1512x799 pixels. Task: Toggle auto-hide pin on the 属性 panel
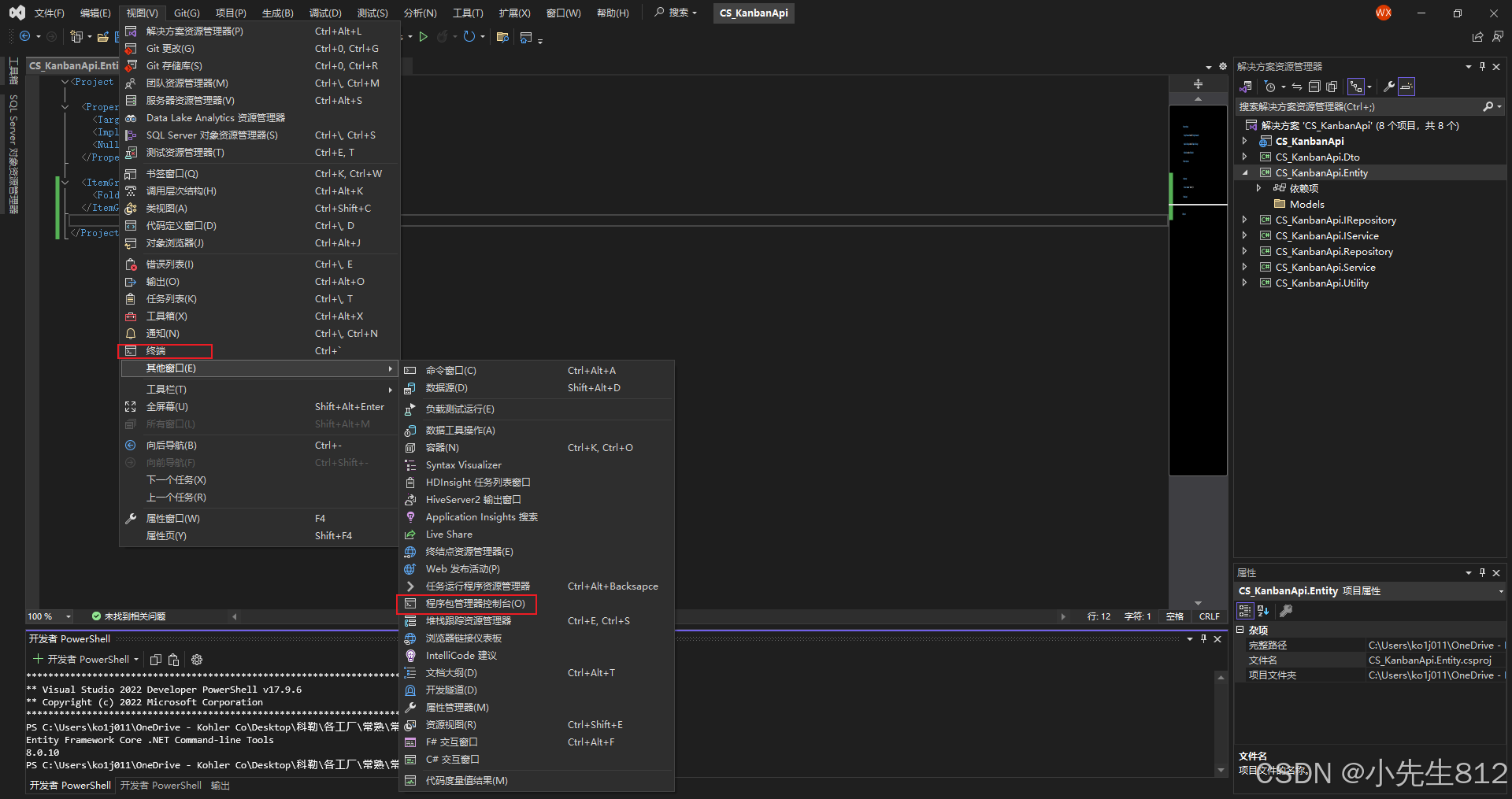pyautogui.click(x=1482, y=573)
